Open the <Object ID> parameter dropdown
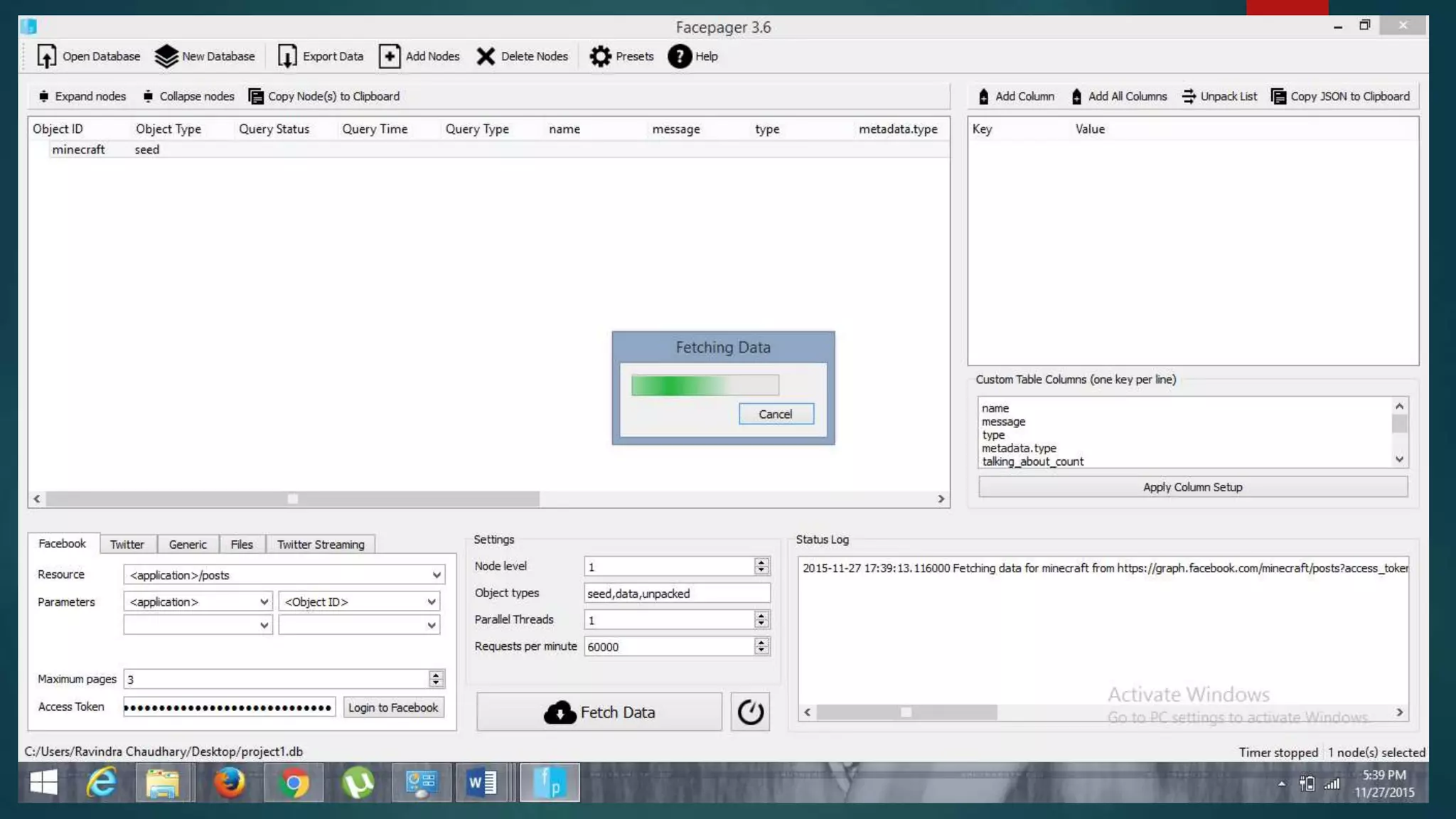Screen dimensions: 1456x819 pyautogui.click(x=432, y=601)
